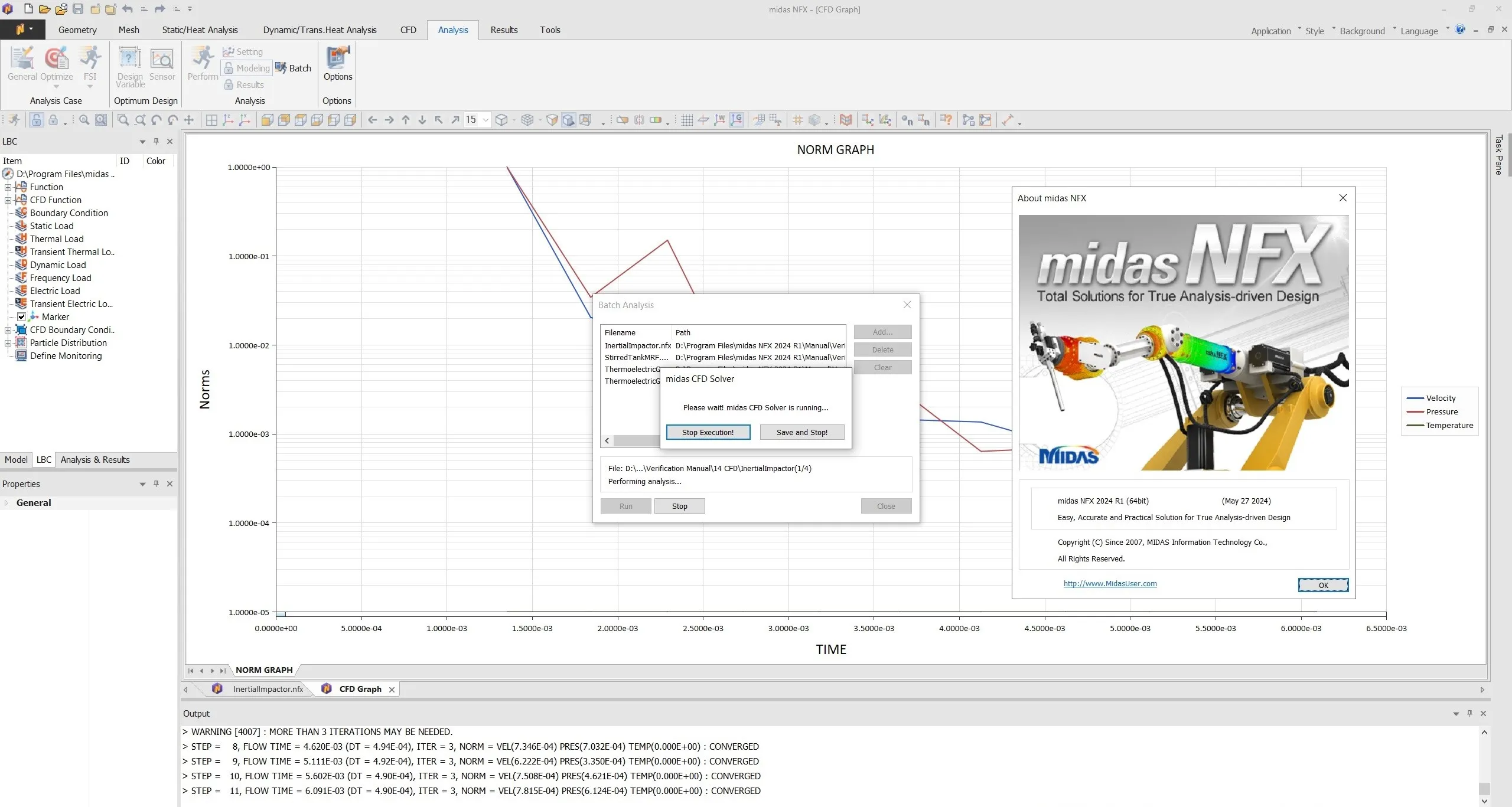Click the Perform analysis icon
Image resolution: width=1512 pixels, height=807 pixels.
point(203,64)
